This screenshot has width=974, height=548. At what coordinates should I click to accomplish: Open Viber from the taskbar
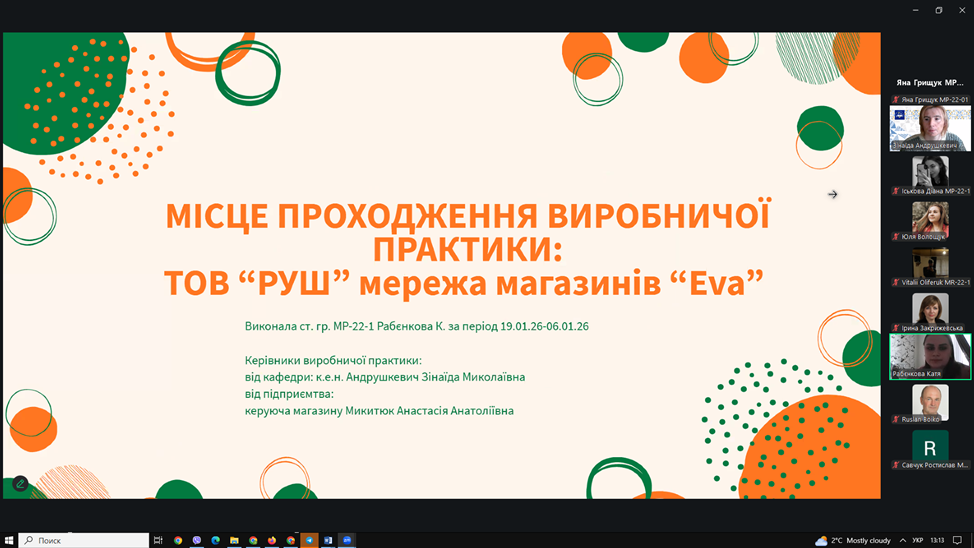pyautogui.click(x=197, y=540)
